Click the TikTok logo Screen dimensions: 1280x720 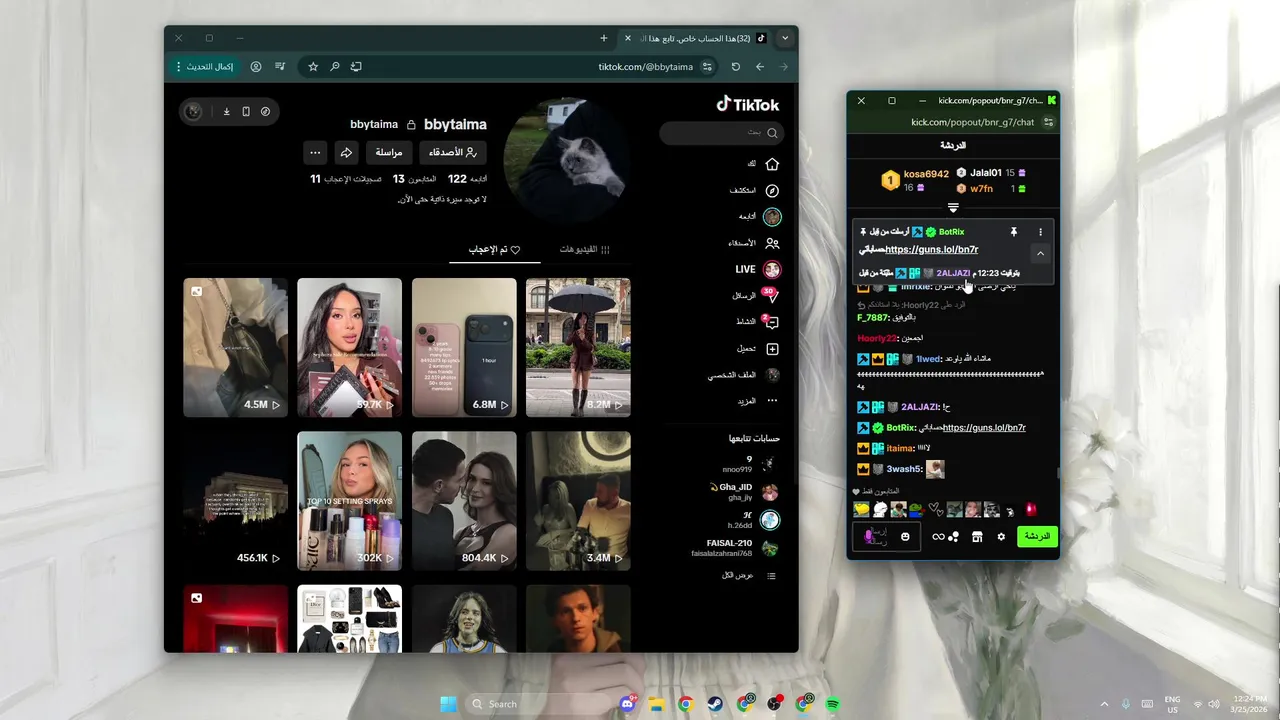(748, 104)
